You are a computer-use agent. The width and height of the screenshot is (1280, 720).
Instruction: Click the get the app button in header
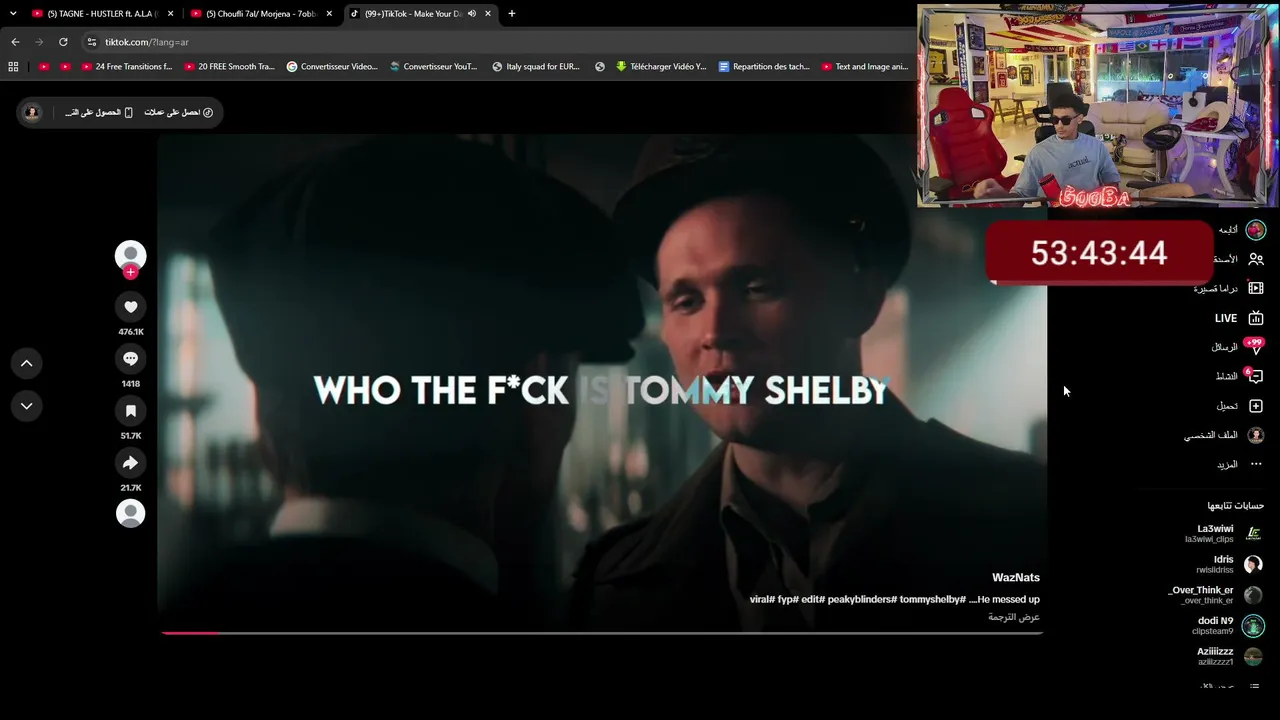99,112
